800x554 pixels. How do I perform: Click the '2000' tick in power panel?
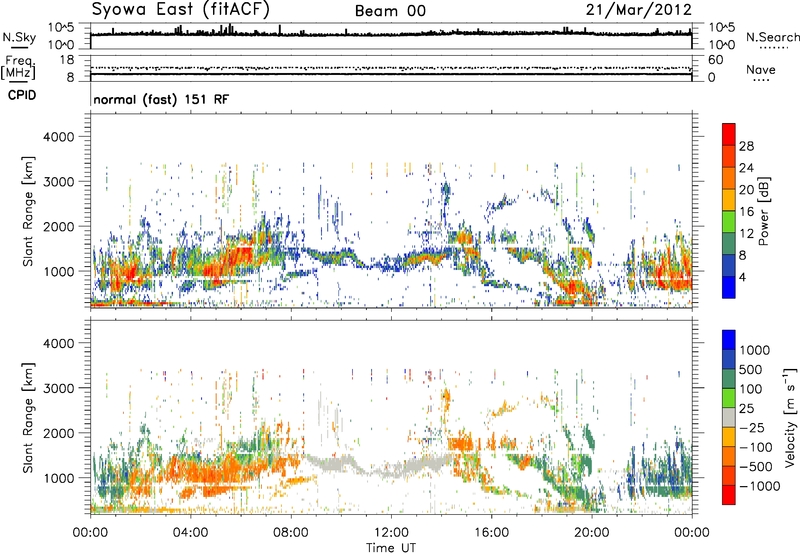pos(59,226)
